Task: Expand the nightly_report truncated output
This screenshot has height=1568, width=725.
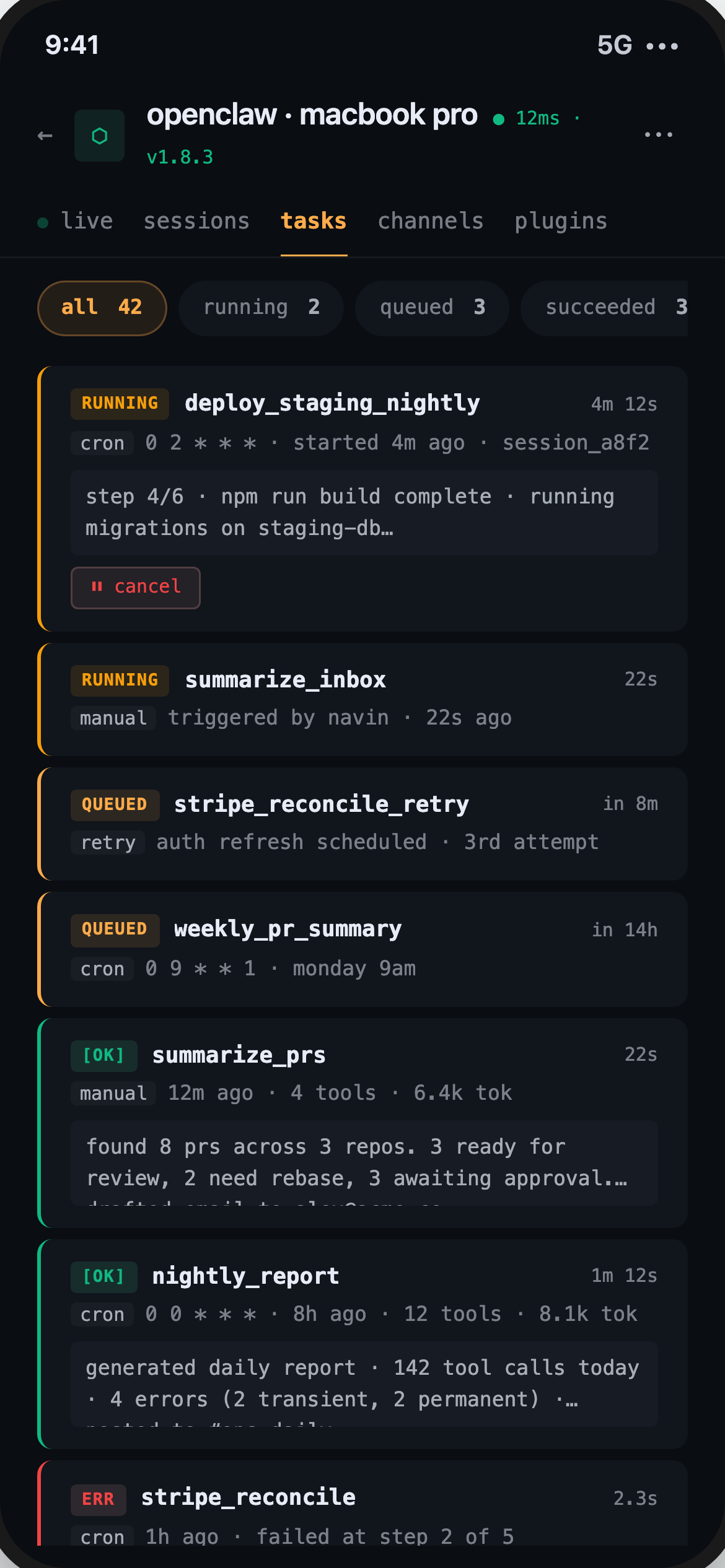Action: (364, 1384)
